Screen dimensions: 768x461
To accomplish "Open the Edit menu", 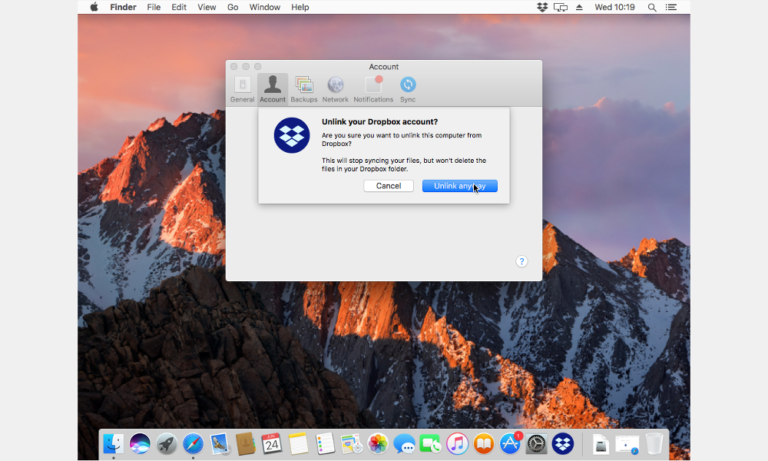I will click(x=179, y=7).
